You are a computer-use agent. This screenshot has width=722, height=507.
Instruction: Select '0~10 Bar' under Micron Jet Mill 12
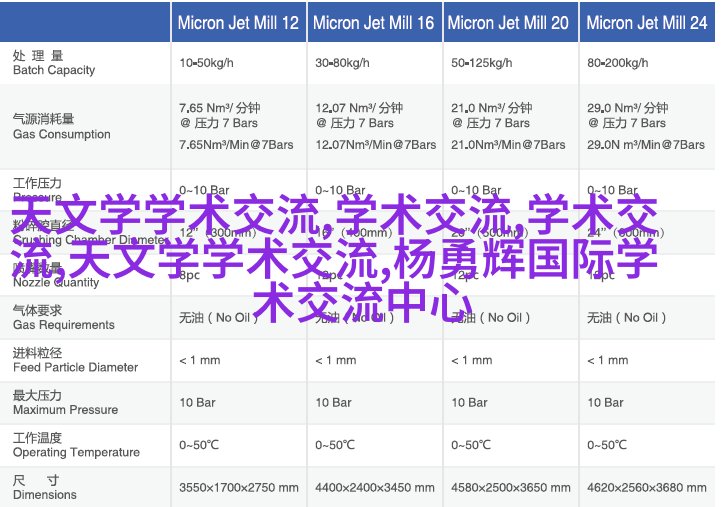[204, 190]
